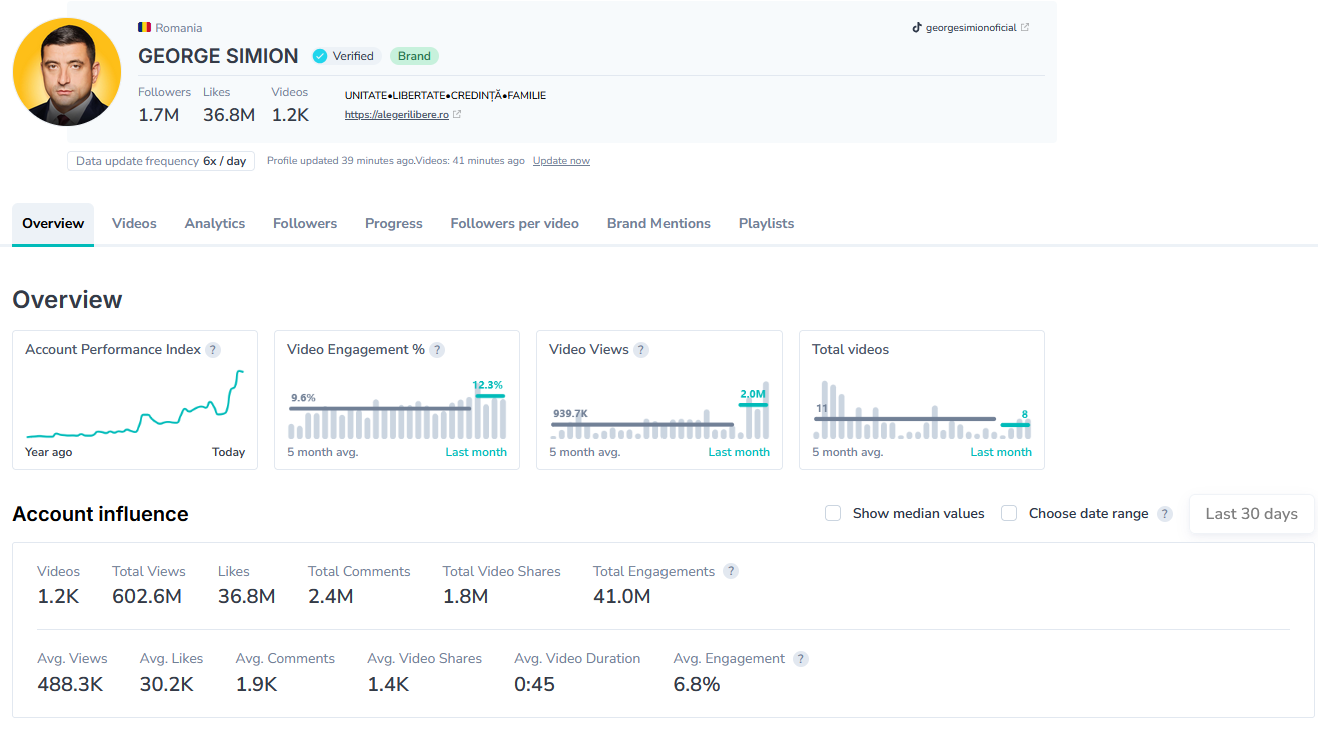Viewport: 1318px width, 732px height.
Task: Click the George Simion profile photo
Action: (x=67, y=72)
